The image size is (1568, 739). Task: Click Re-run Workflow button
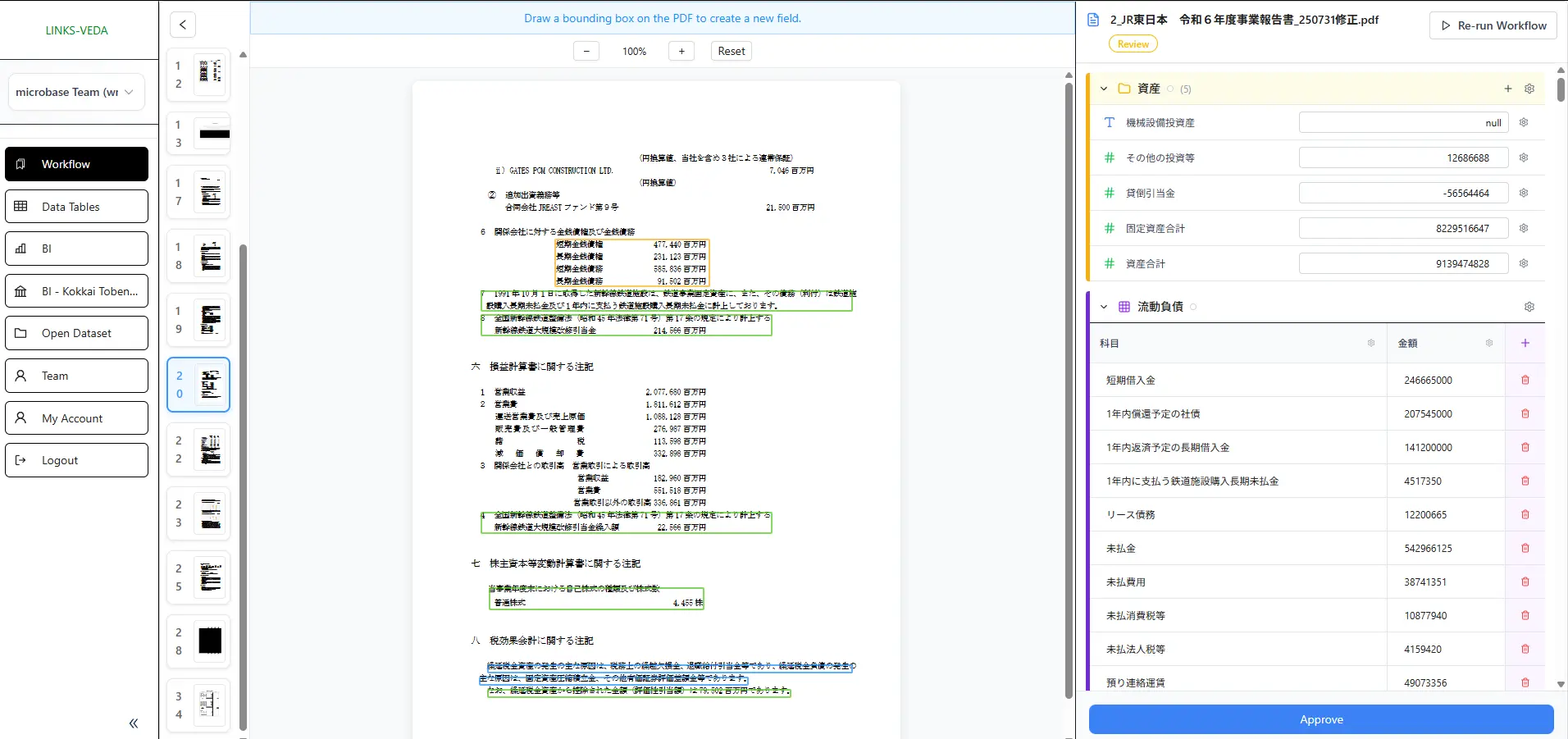click(x=1493, y=25)
